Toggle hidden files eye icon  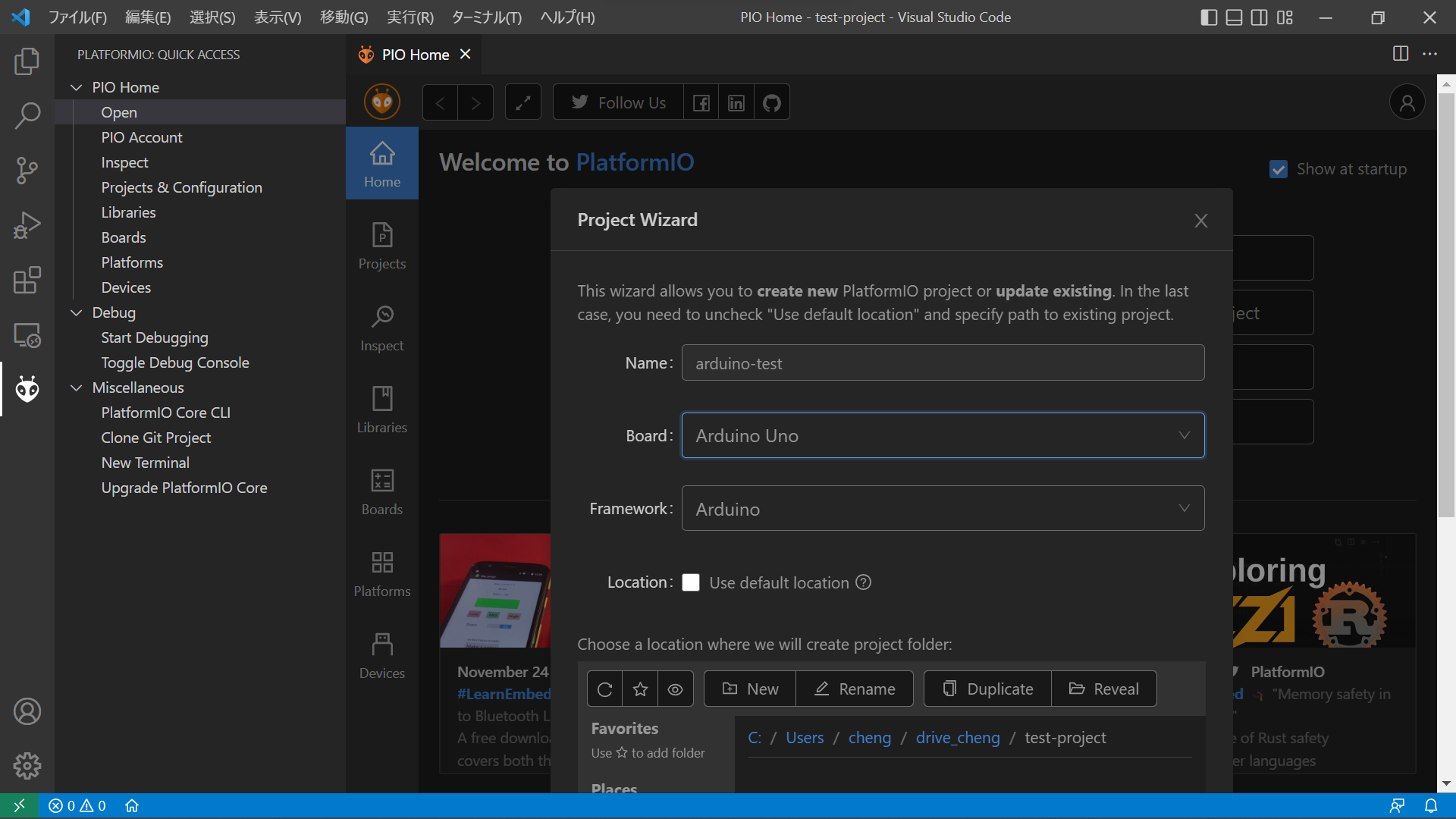(675, 689)
